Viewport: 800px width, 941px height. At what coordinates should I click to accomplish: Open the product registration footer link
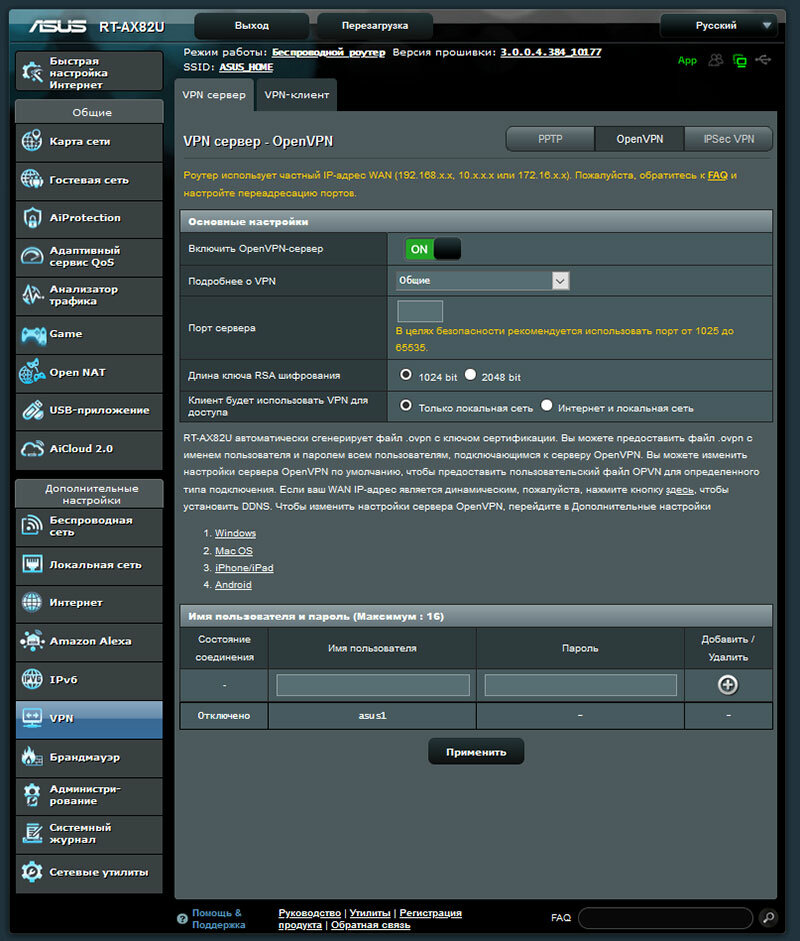tap(370, 919)
